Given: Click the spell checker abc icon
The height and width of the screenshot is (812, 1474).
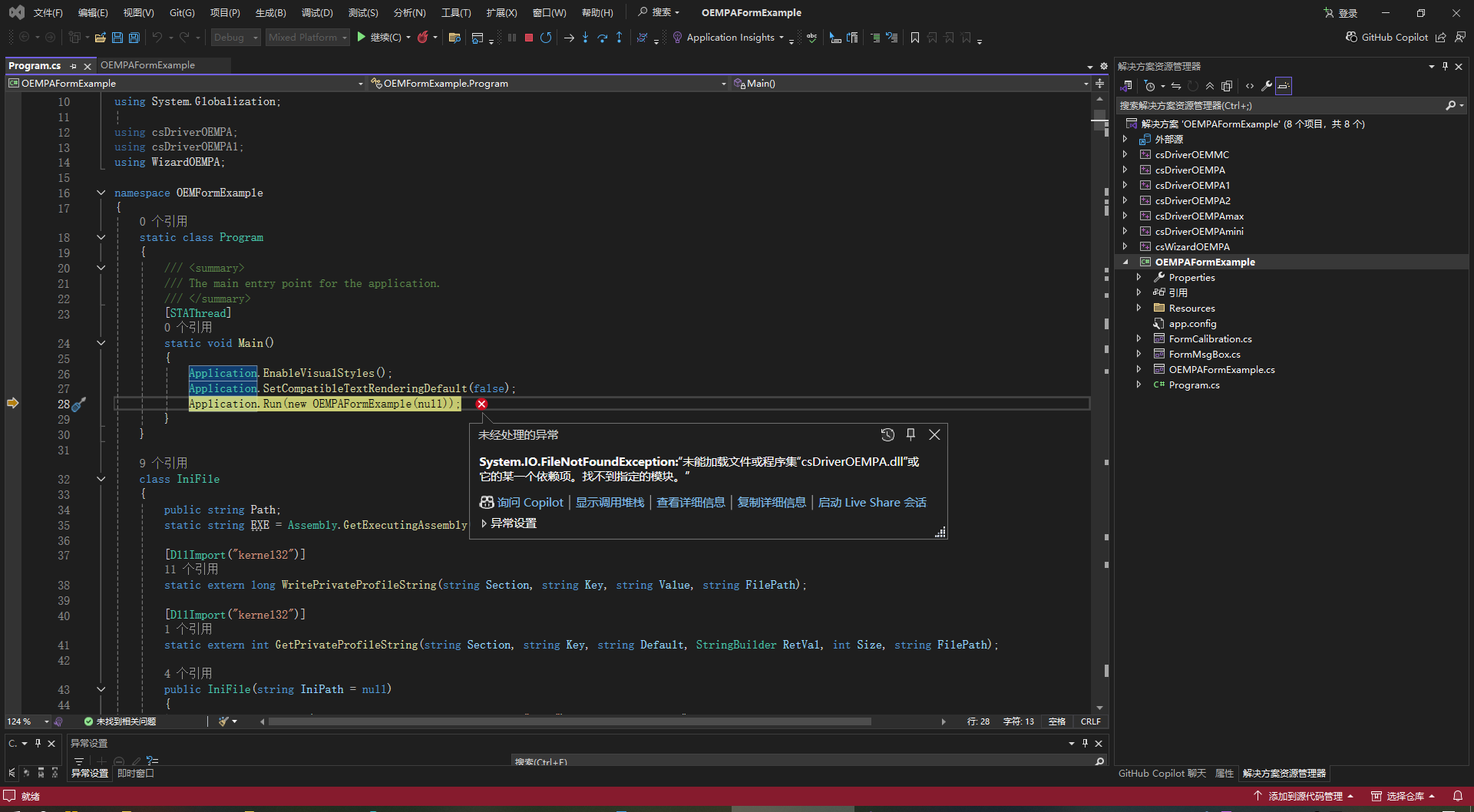Looking at the screenshot, I should point(811,37).
